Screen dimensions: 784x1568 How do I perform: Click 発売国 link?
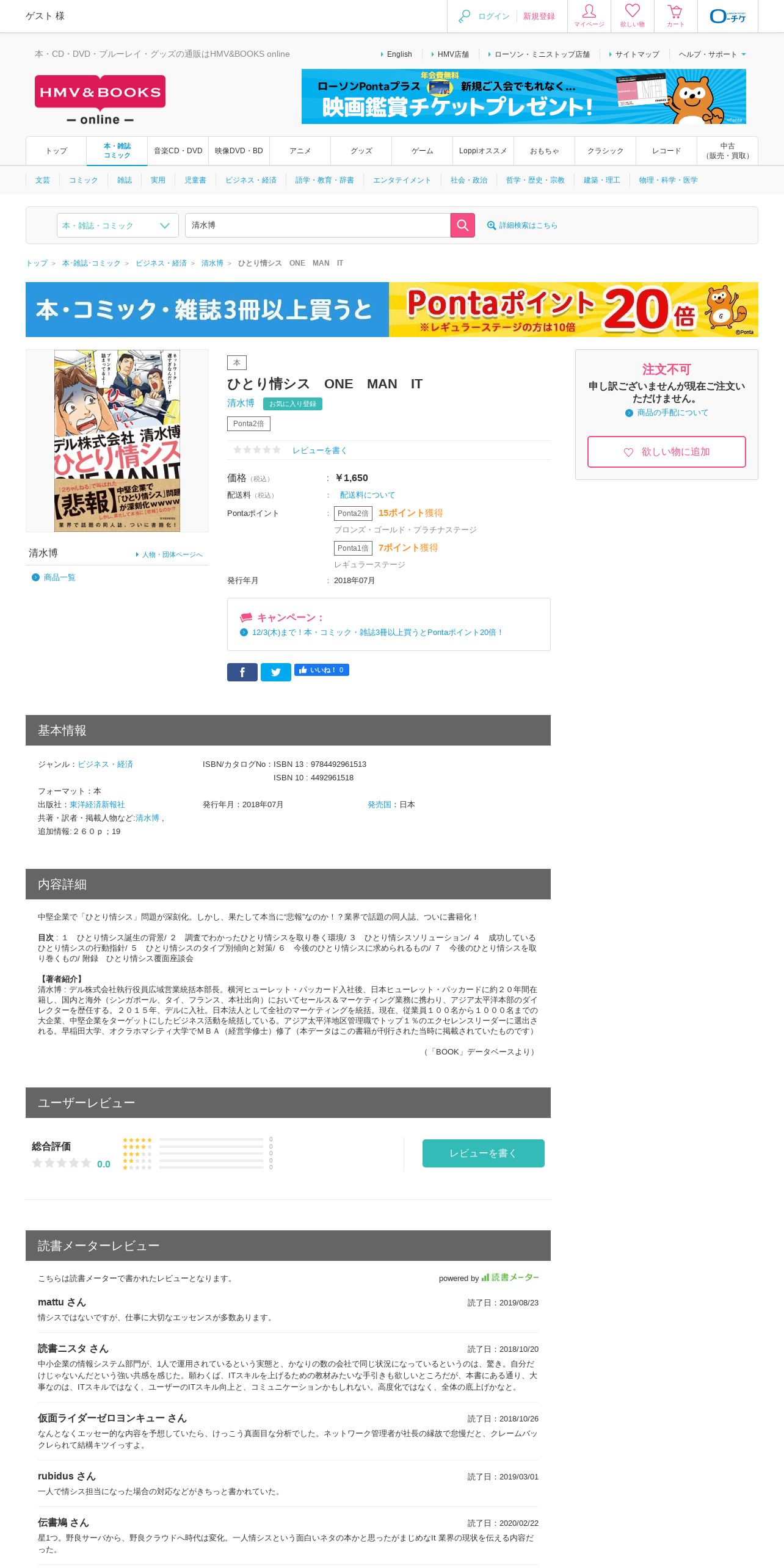click(x=379, y=805)
